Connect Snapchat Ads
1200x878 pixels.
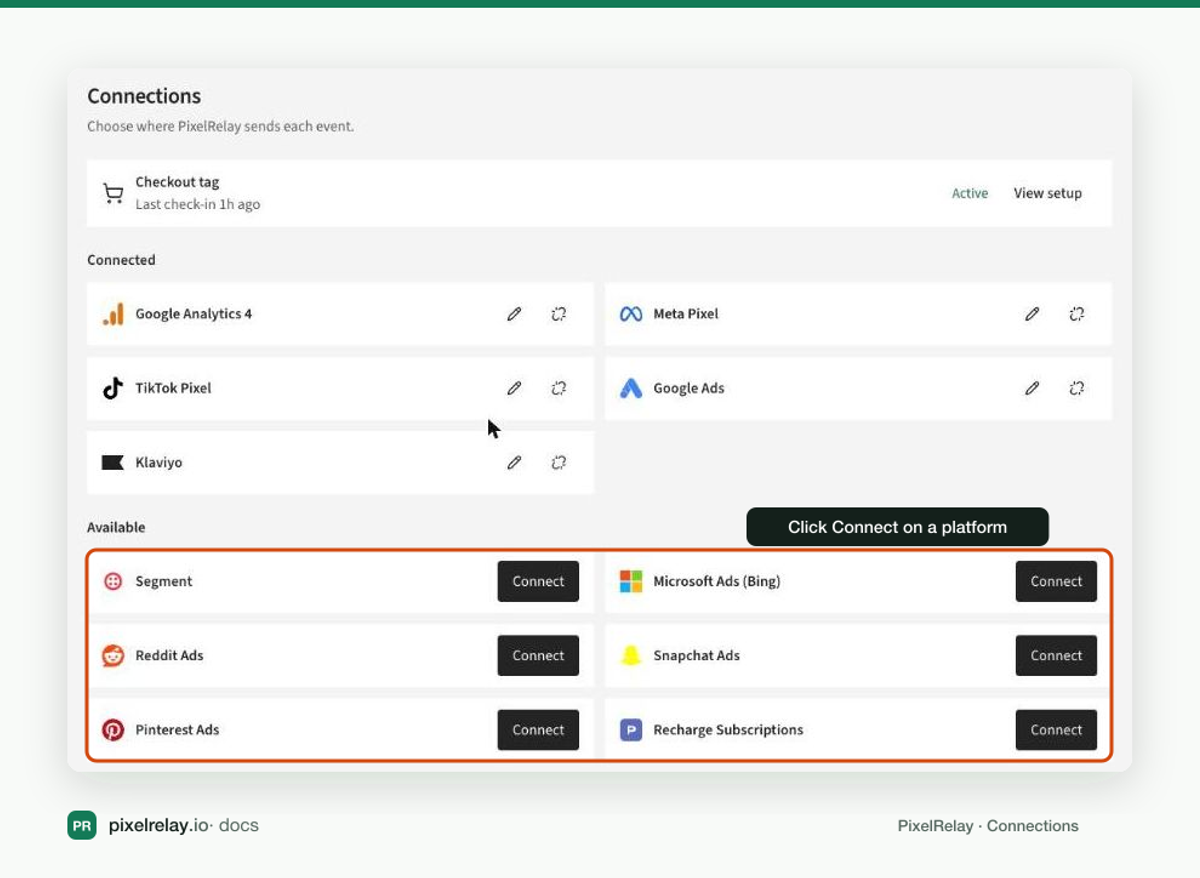(x=1056, y=655)
